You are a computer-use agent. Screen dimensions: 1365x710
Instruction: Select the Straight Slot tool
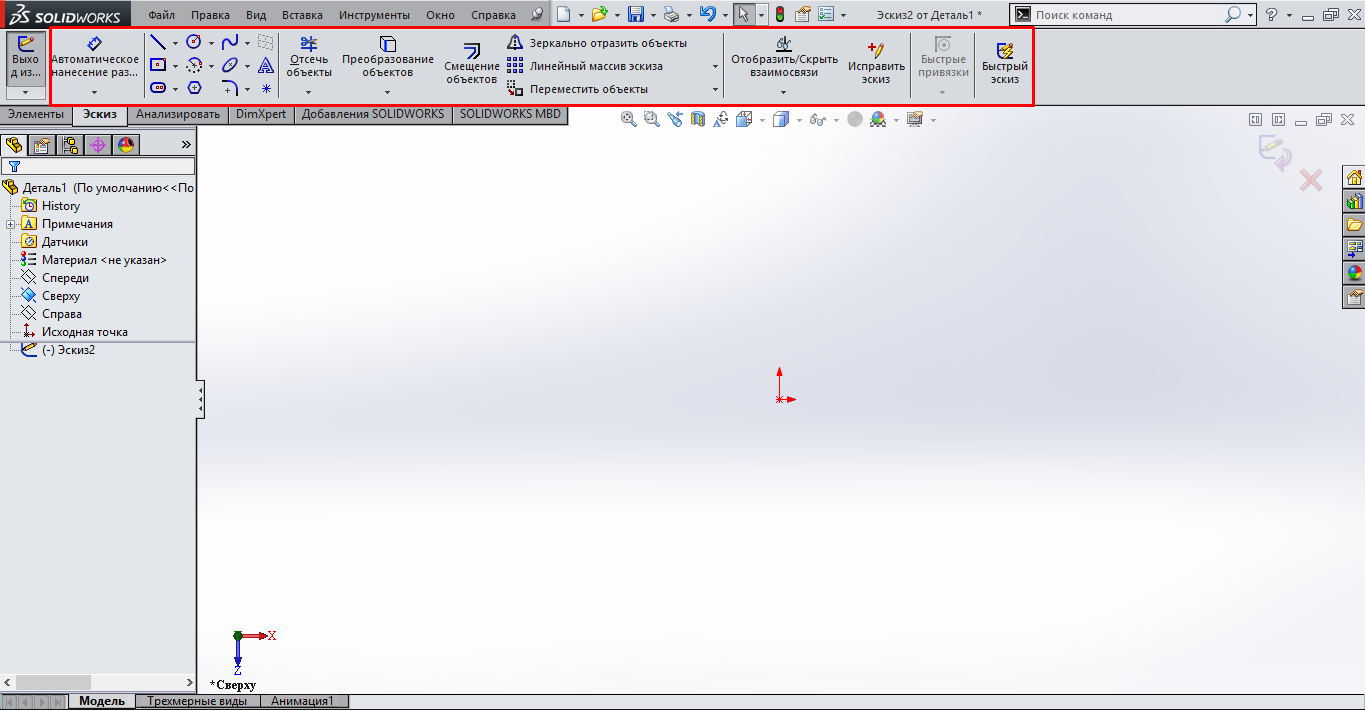tap(158, 88)
